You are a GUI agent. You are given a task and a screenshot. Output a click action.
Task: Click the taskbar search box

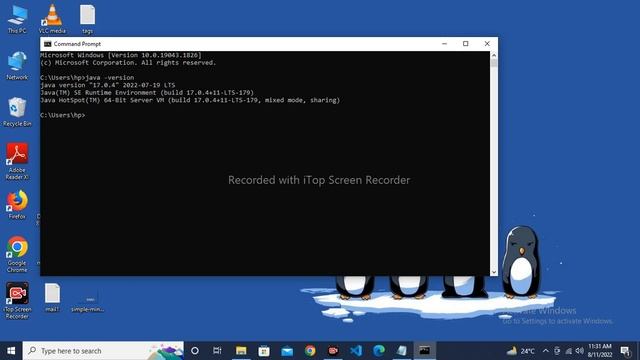click(103, 351)
